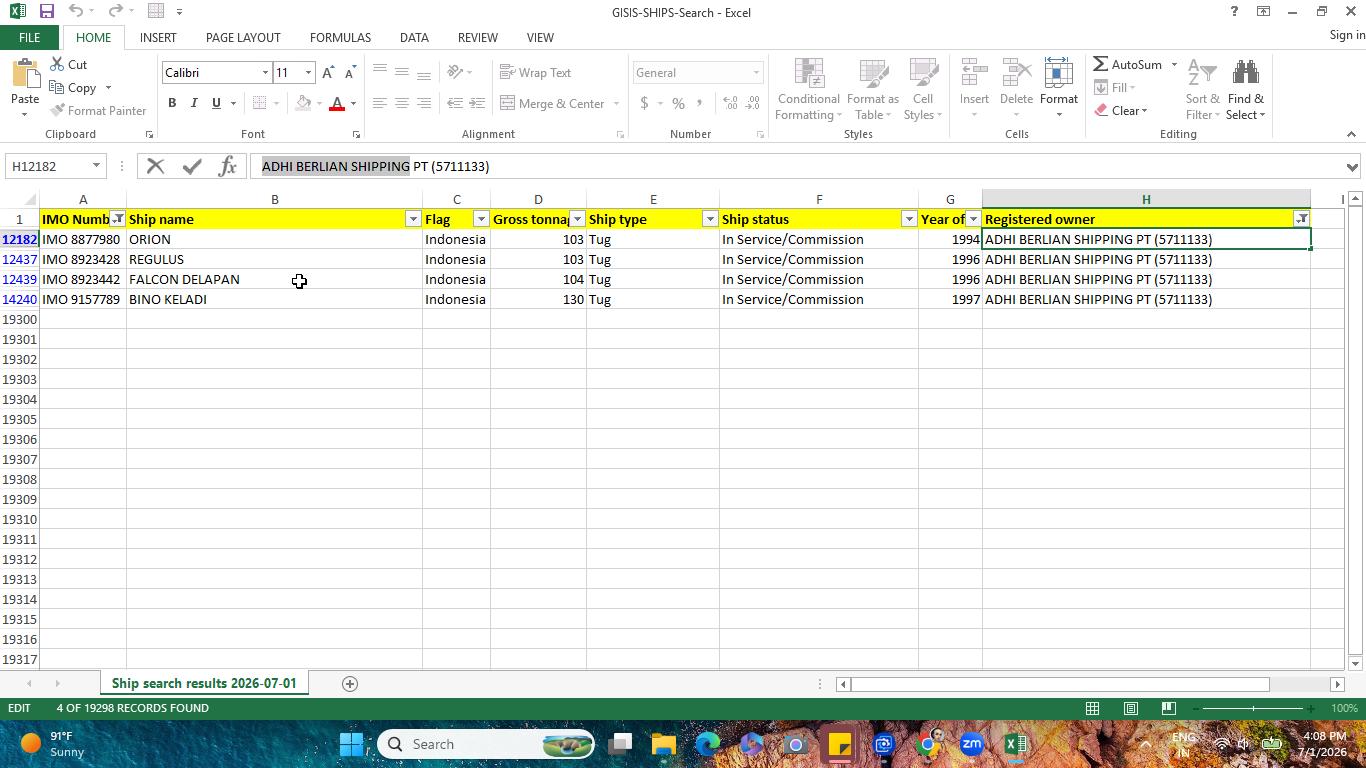Screen dimensions: 1366x768
Task: Apply Comma Style number format
Action: coord(699,103)
